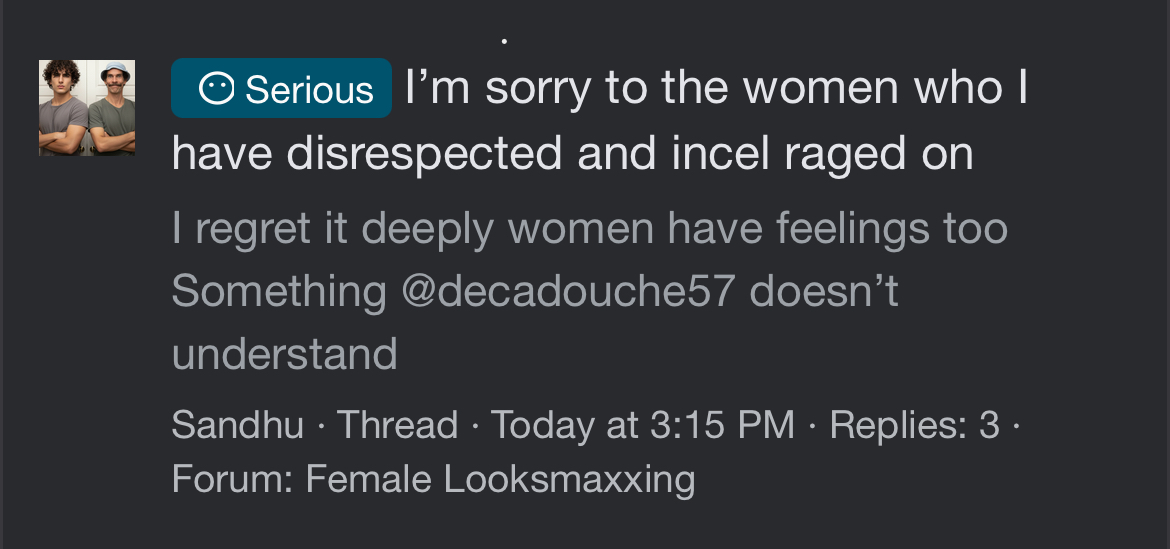Click the word "Something" in the snippet
The width and height of the screenshot is (1170, 549).
pyautogui.click(x=278, y=291)
